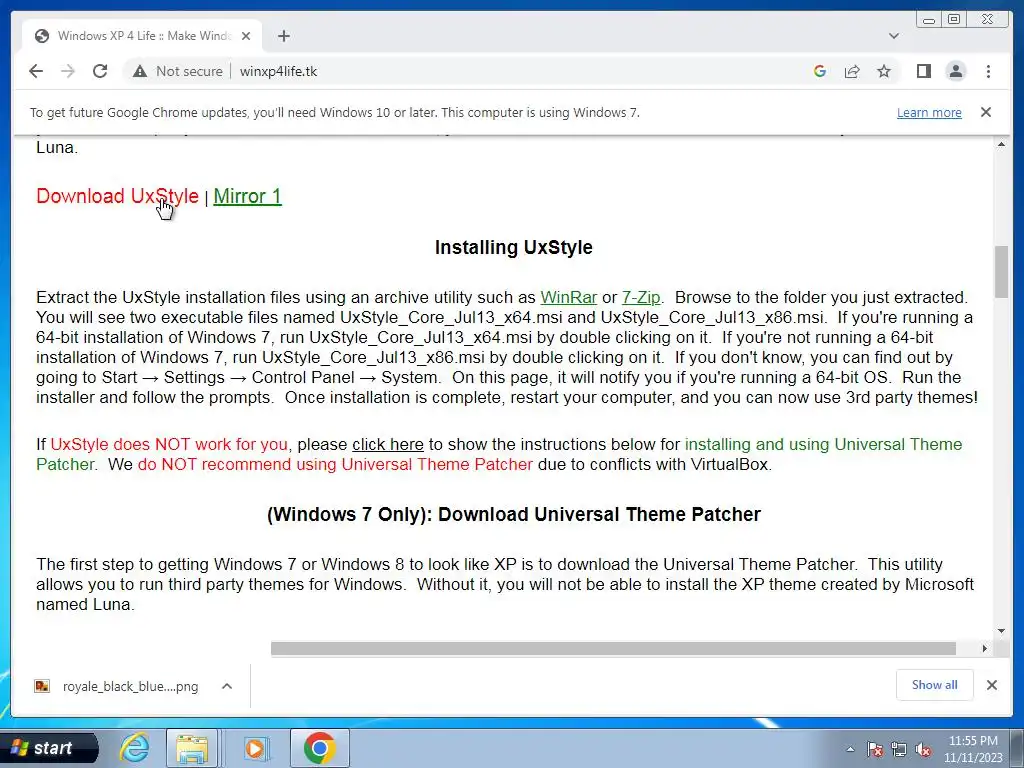Close the Windows XP 4 Life tab
Screen dimensions: 1024x768
pos(246,36)
